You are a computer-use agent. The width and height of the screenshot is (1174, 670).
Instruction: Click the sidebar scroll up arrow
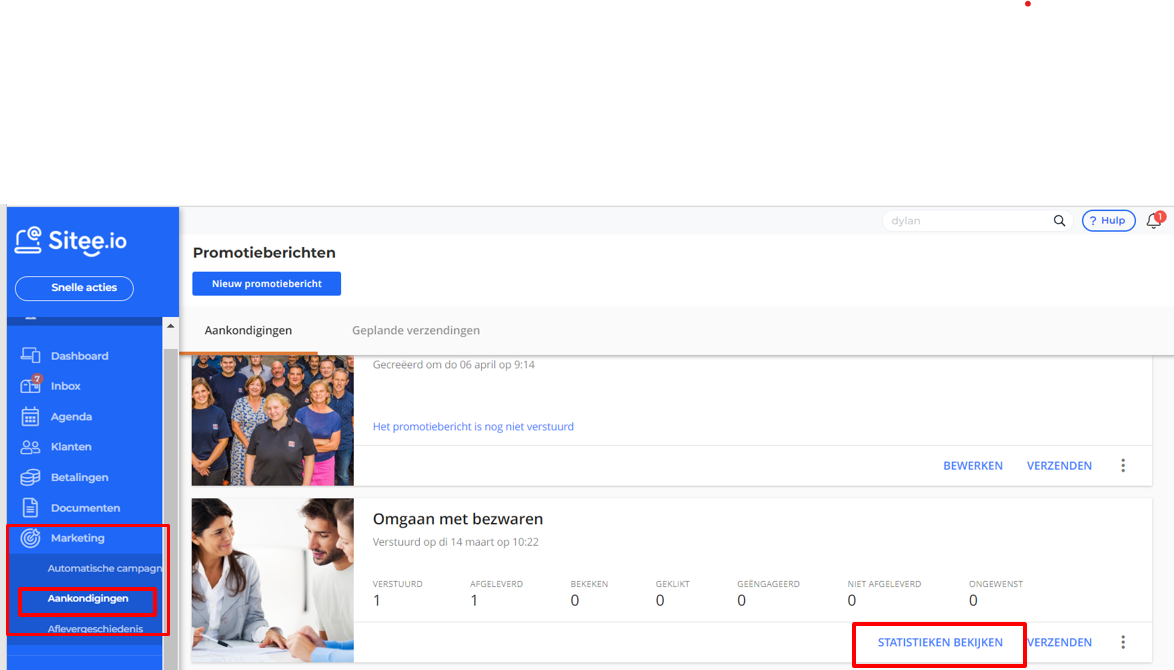171,326
